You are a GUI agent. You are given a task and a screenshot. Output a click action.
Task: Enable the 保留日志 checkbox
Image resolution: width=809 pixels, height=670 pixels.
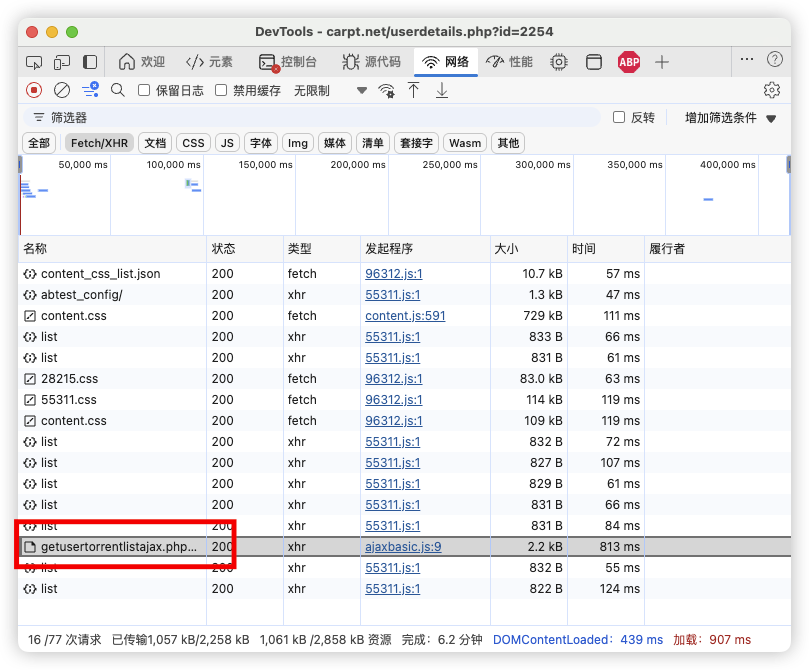point(144,90)
